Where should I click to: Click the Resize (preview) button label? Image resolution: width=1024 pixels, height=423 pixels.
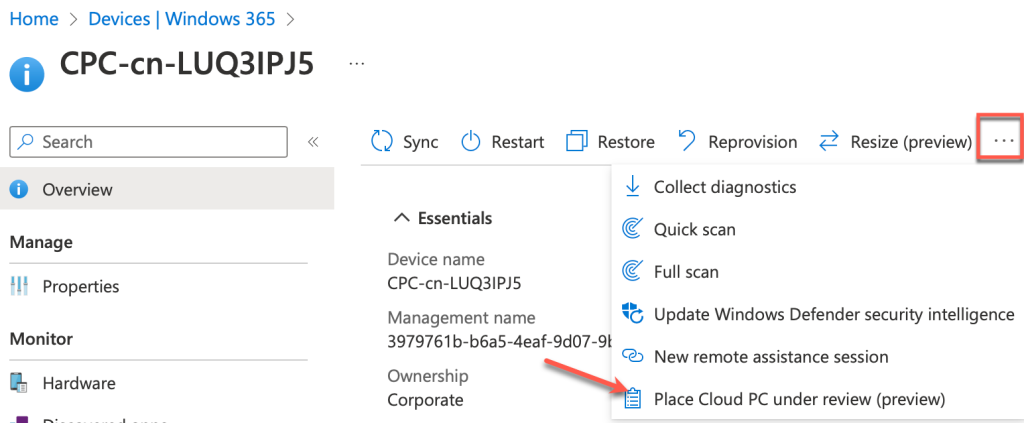click(x=911, y=142)
